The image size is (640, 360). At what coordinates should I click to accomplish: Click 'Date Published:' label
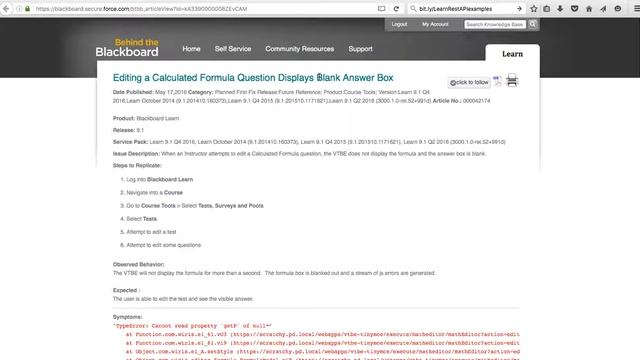point(133,92)
